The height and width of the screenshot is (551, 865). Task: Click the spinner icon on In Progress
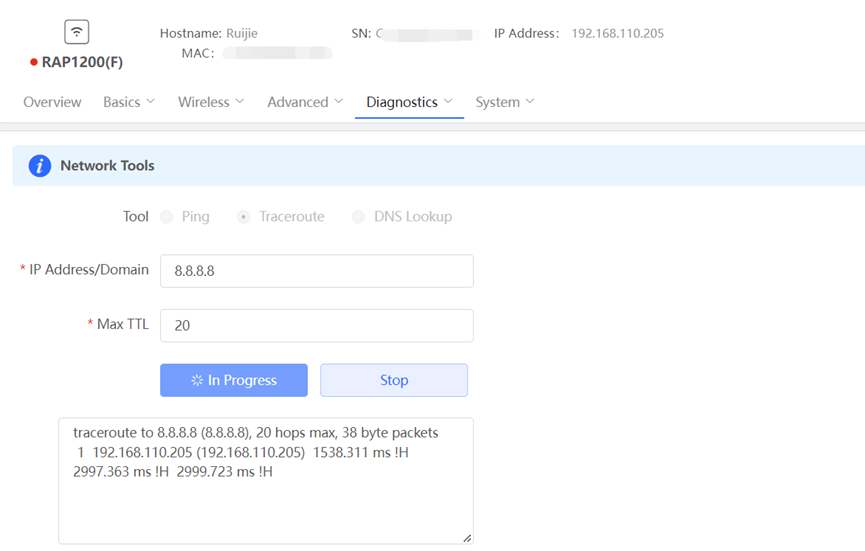pos(197,380)
